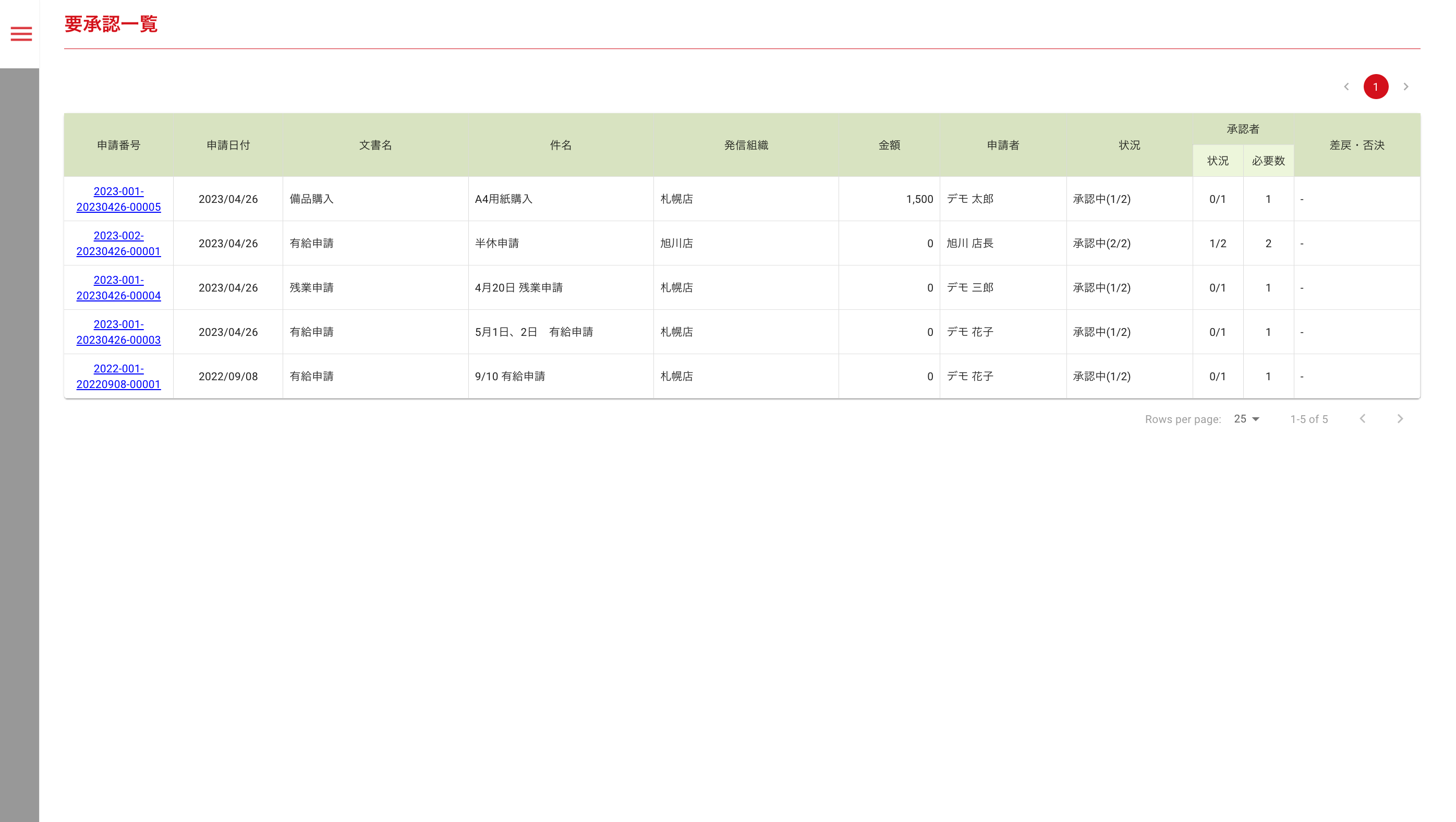The width and height of the screenshot is (1456, 822).
Task: Click the 差戻・否決 column header
Action: coord(1356,146)
